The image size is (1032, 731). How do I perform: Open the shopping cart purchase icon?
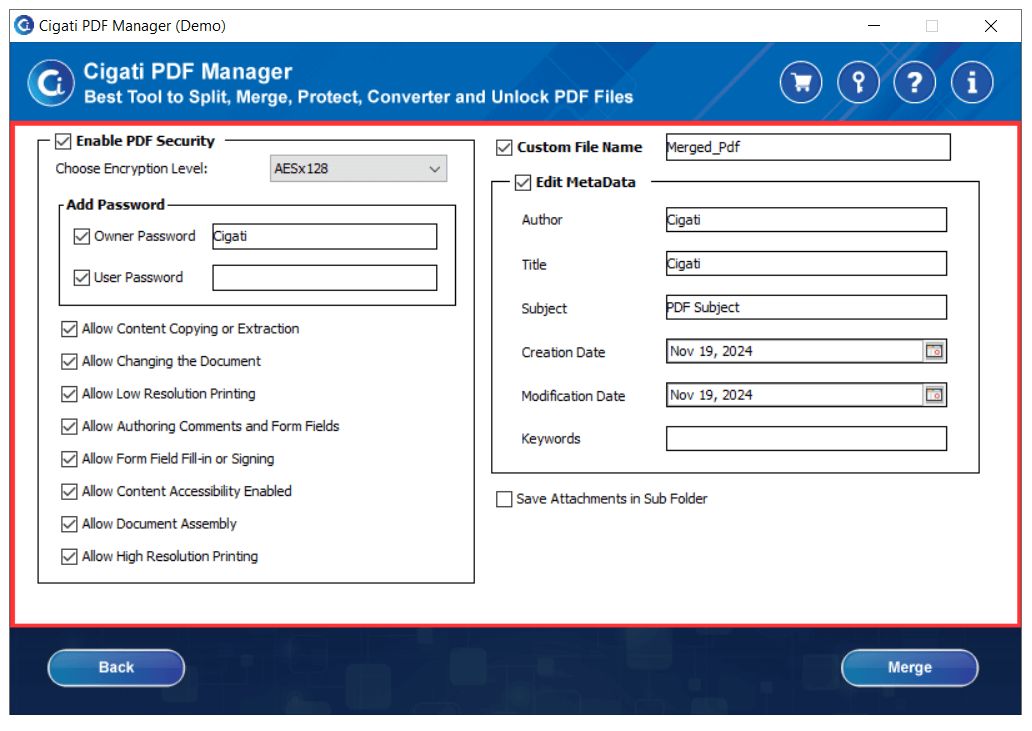click(800, 82)
